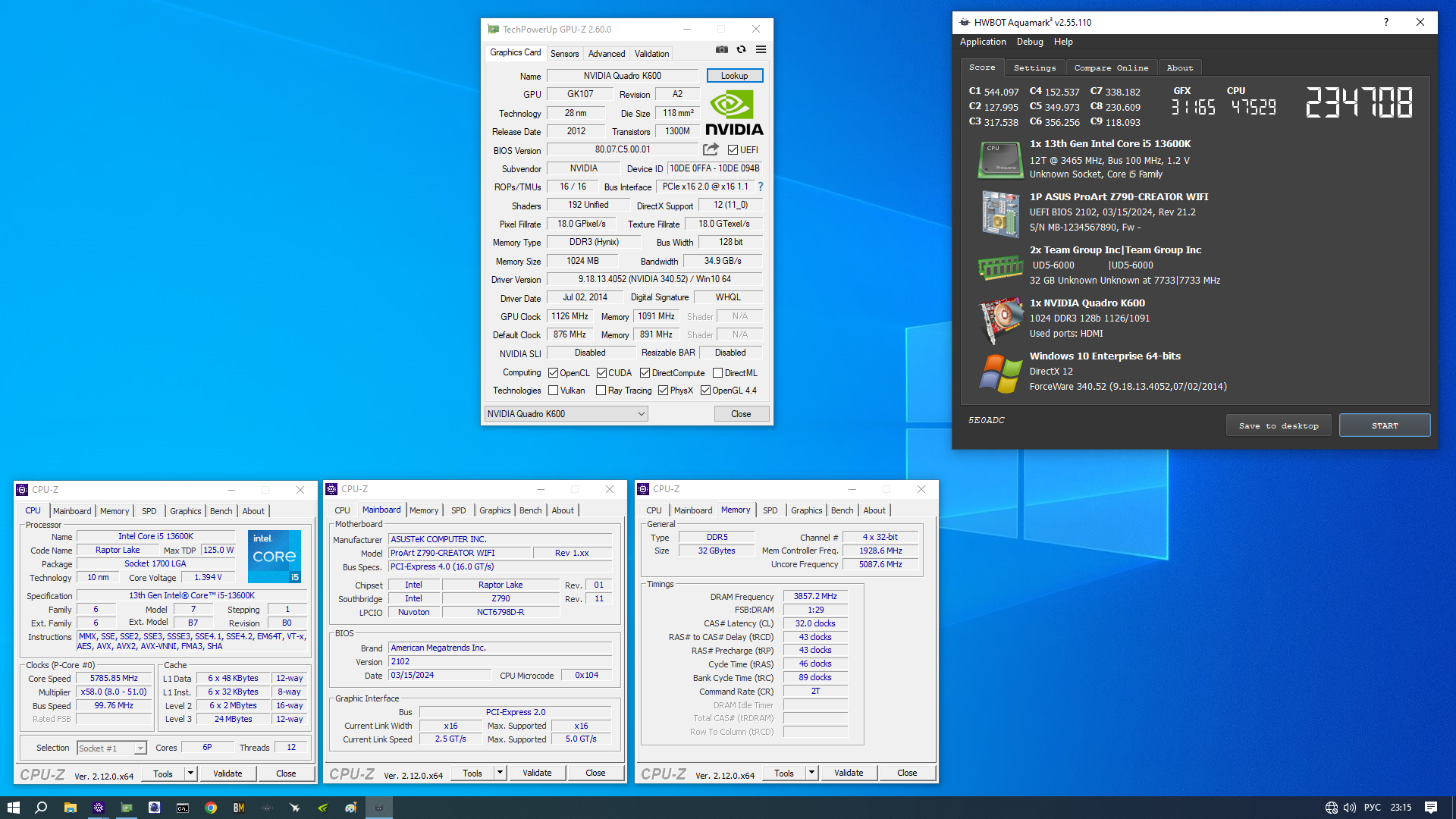1456x819 pixels.
Task: Open the Debug menu in Aquamark
Action: (x=1030, y=42)
